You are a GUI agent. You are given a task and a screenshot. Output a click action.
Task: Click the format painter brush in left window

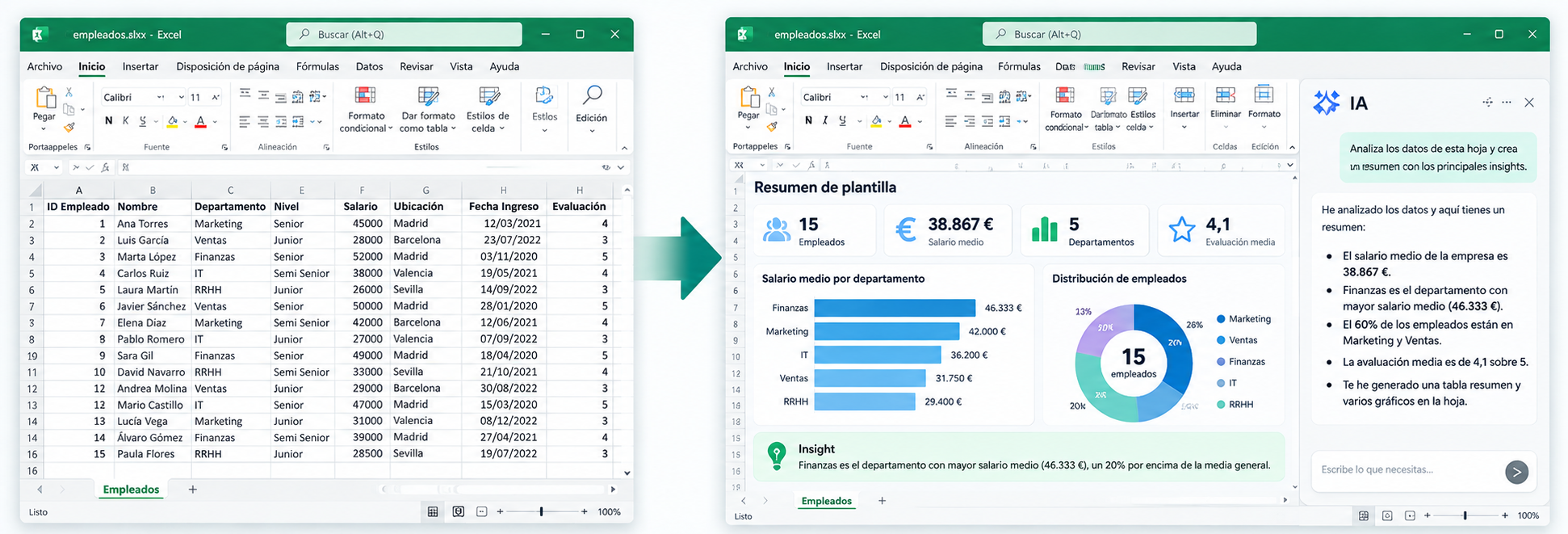(69, 126)
